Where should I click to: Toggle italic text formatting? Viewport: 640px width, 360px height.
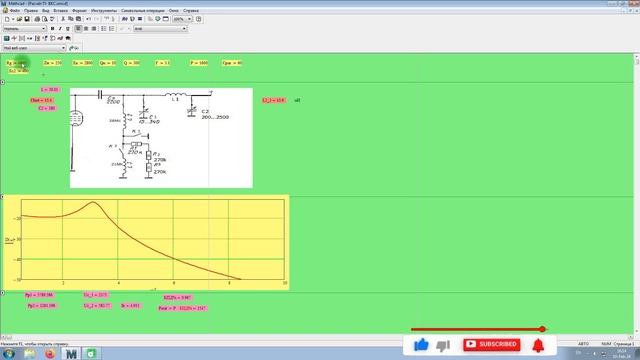60,29
